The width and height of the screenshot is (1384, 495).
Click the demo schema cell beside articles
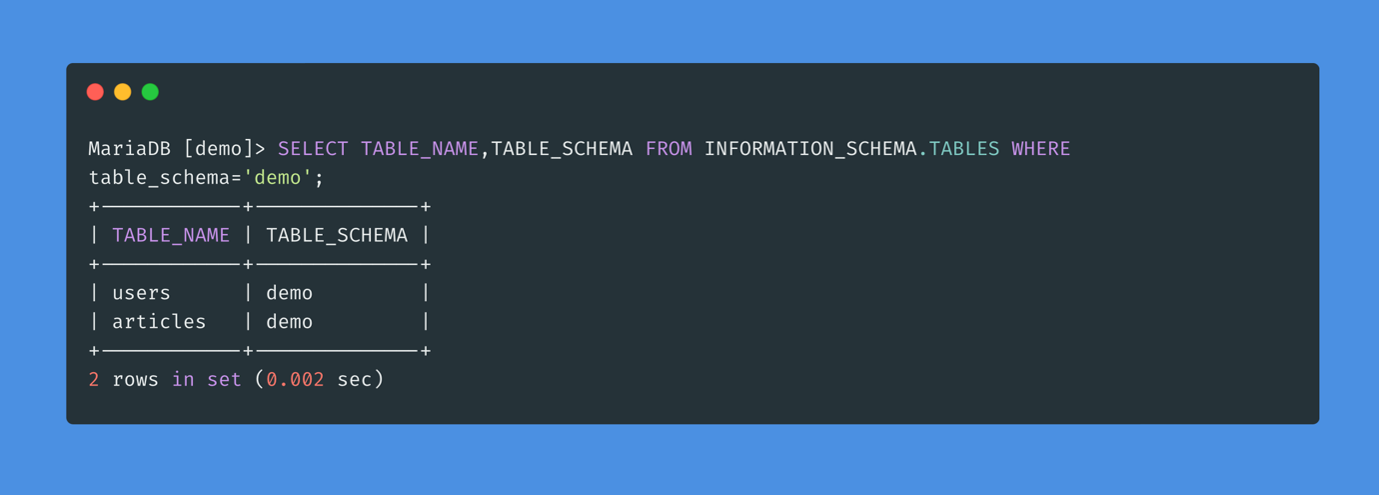(289, 322)
